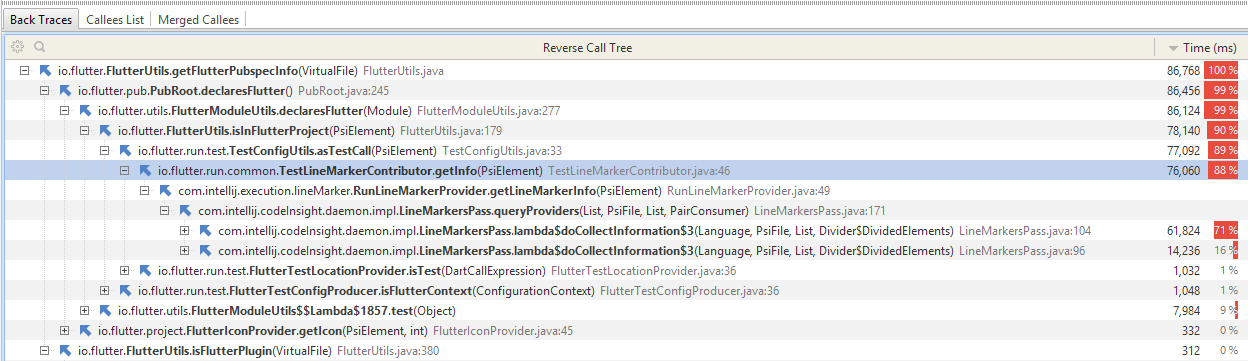Image resolution: width=1248 pixels, height=361 pixels.
Task: Click arrow icon on LineMarkersPass.java:96 row
Action: [x=205, y=251]
